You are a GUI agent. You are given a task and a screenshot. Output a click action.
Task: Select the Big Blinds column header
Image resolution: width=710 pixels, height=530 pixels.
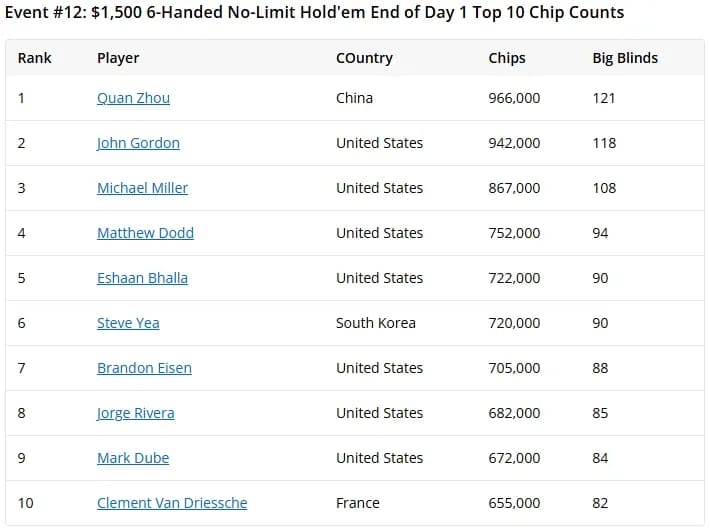(x=625, y=58)
